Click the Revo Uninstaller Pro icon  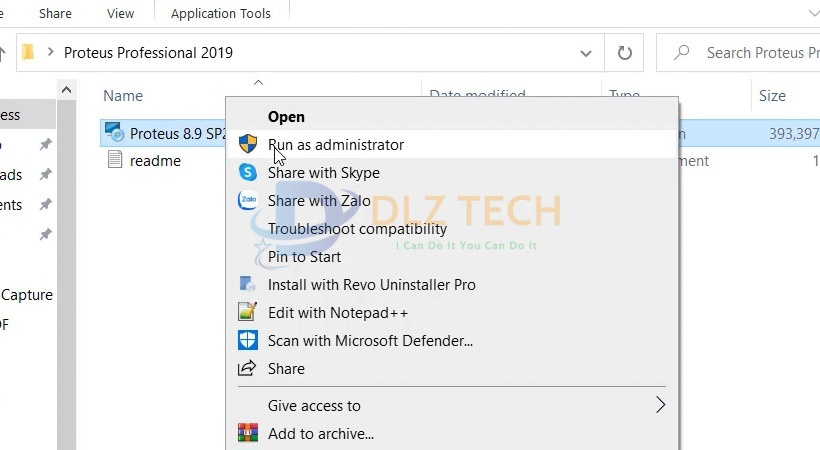[x=247, y=284]
